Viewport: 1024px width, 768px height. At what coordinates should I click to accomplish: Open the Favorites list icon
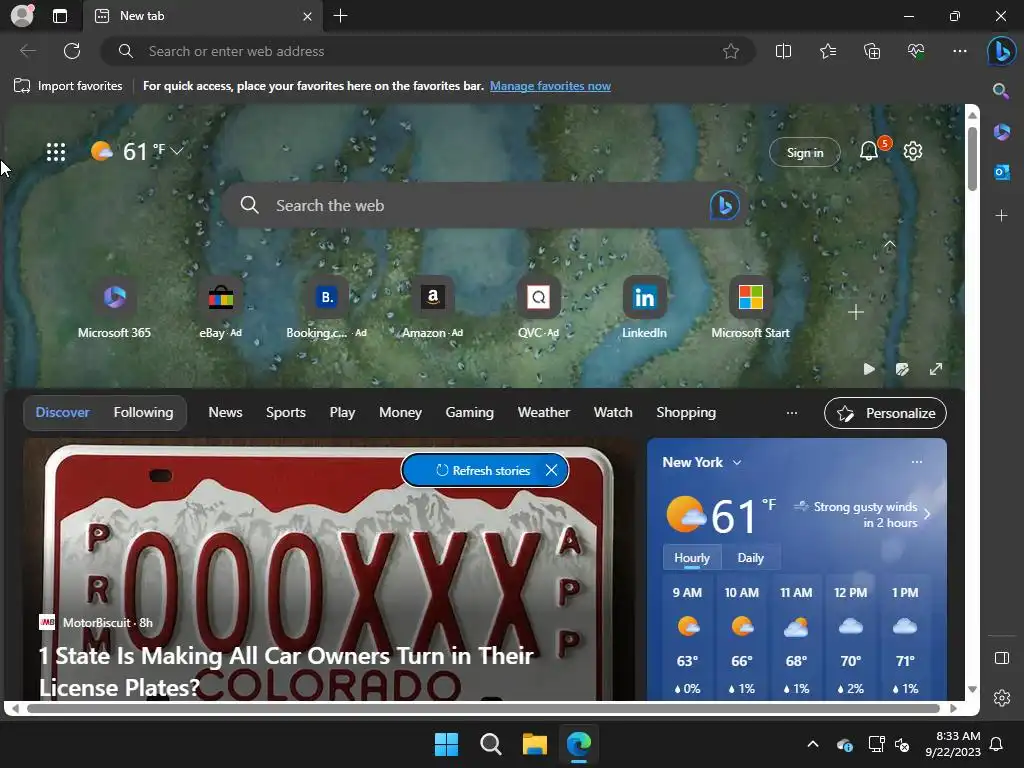827,51
